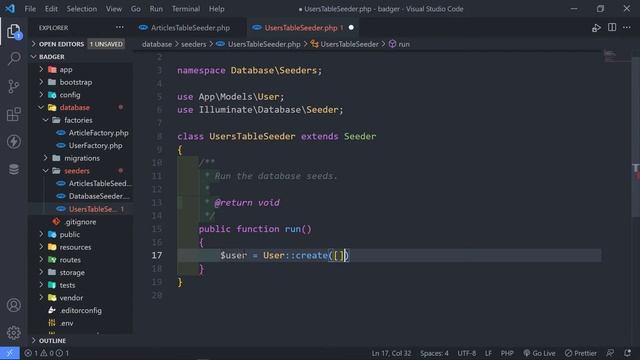Image resolution: width=640 pixels, height=360 pixels.
Task: Click Prettier status bar entry
Action: [581, 353]
